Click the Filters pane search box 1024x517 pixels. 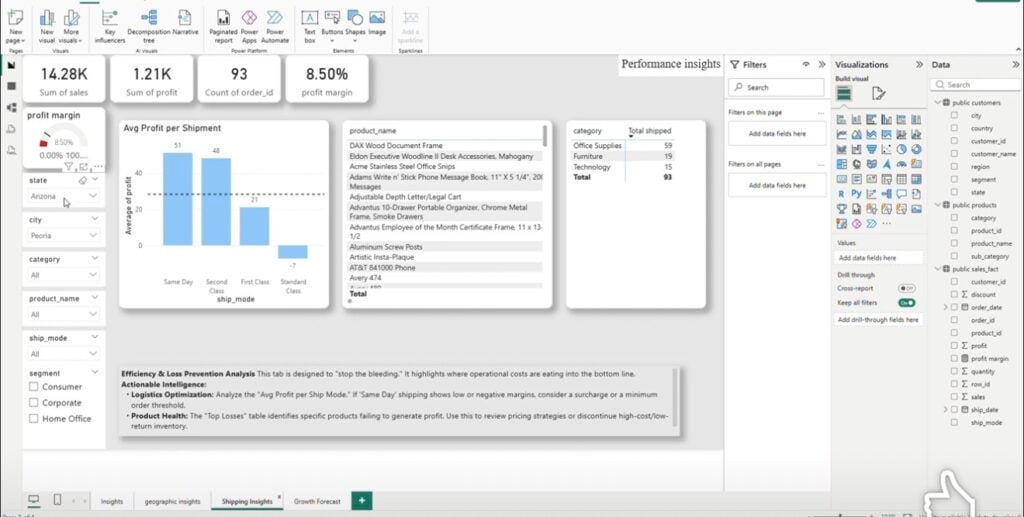click(x=776, y=87)
